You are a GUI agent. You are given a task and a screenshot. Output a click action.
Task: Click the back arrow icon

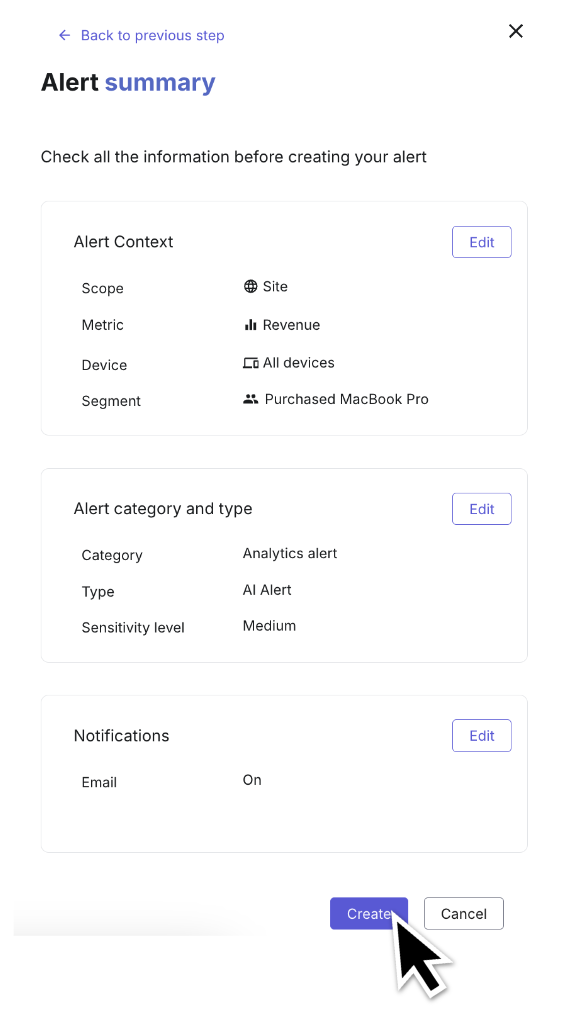pos(64,35)
